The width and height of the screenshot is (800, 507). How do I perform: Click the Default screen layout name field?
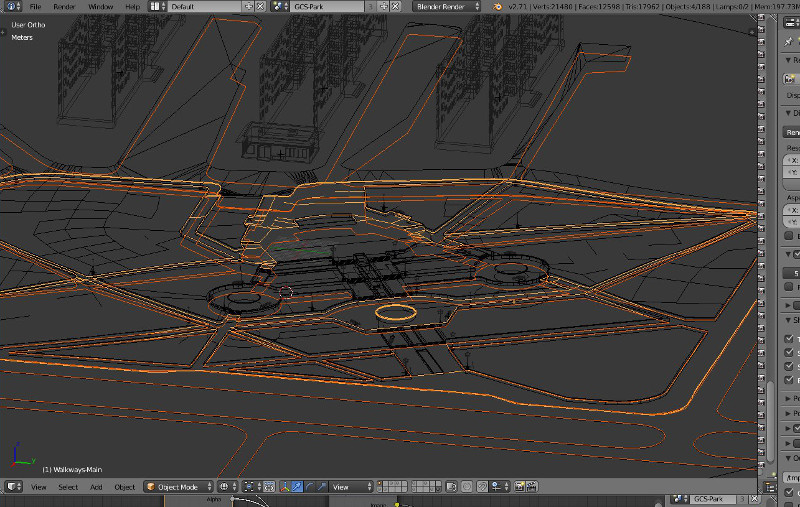[x=205, y=7]
